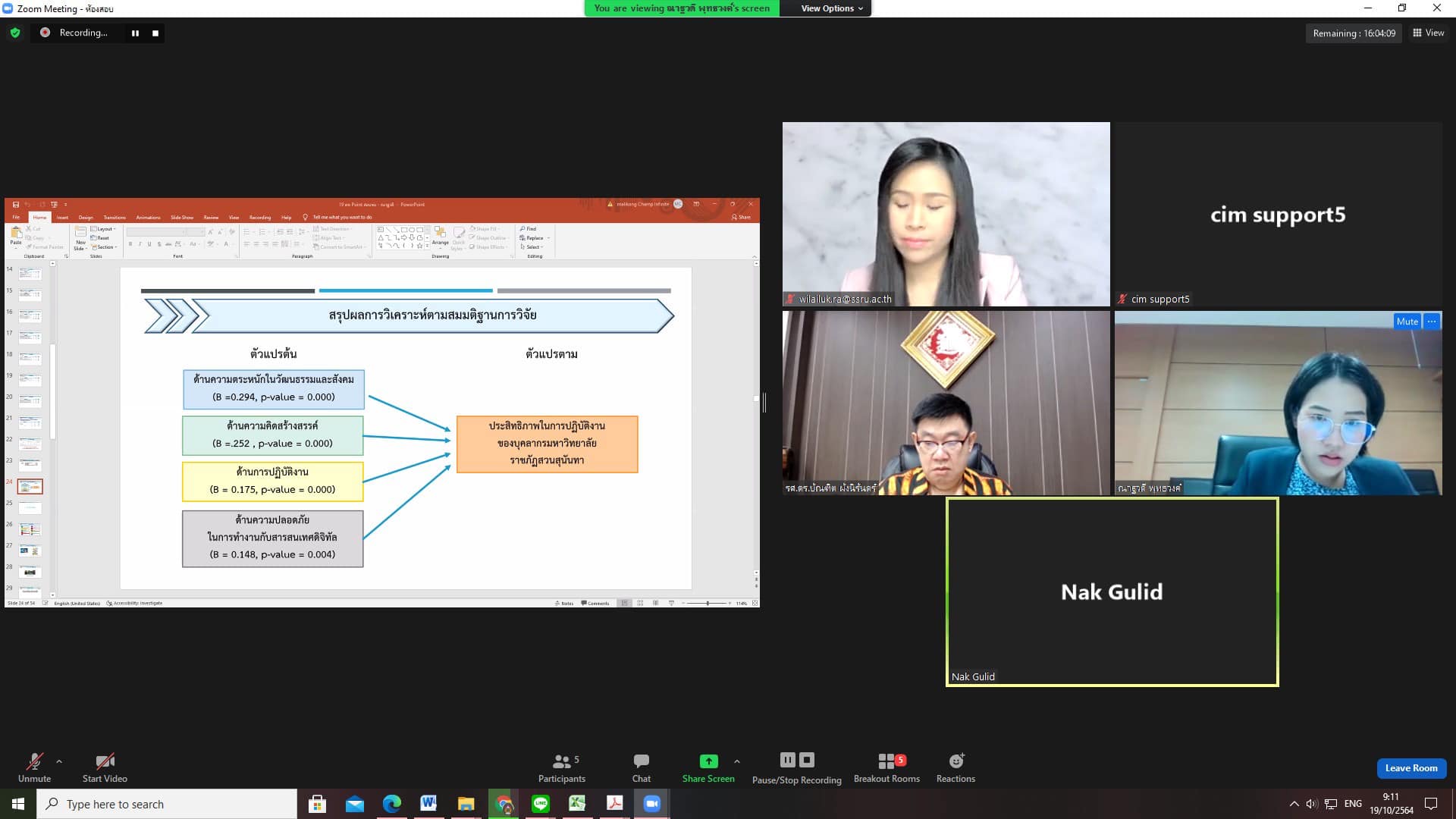The height and width of the screenshot is (819, 1456).
Task: Open the more options menu on participant video
Action: tap(1432, 322)
